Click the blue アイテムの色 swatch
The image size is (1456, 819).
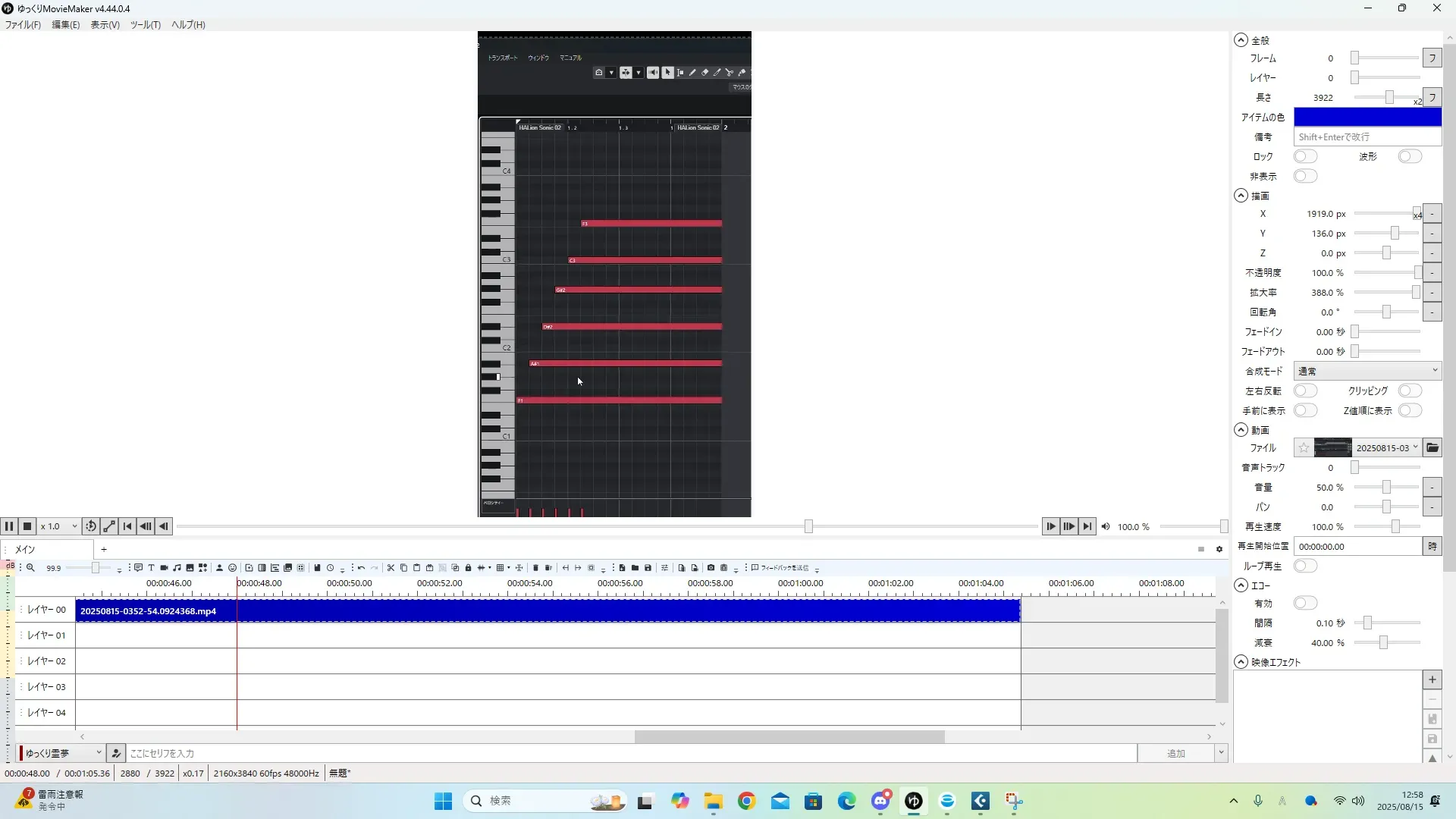[x=1367, y=118]
